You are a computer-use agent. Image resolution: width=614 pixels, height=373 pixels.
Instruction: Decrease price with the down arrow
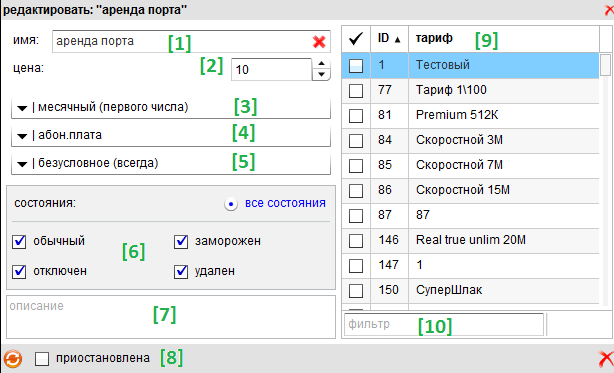(321, 74)
